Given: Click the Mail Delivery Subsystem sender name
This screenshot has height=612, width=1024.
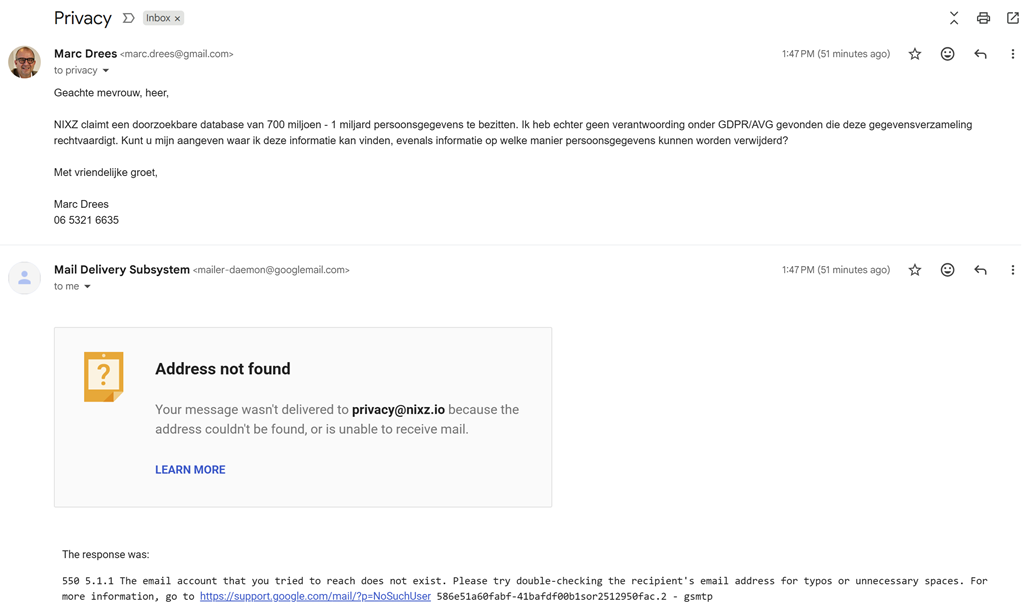Looking at the screenshot, I should click(122, 270).
